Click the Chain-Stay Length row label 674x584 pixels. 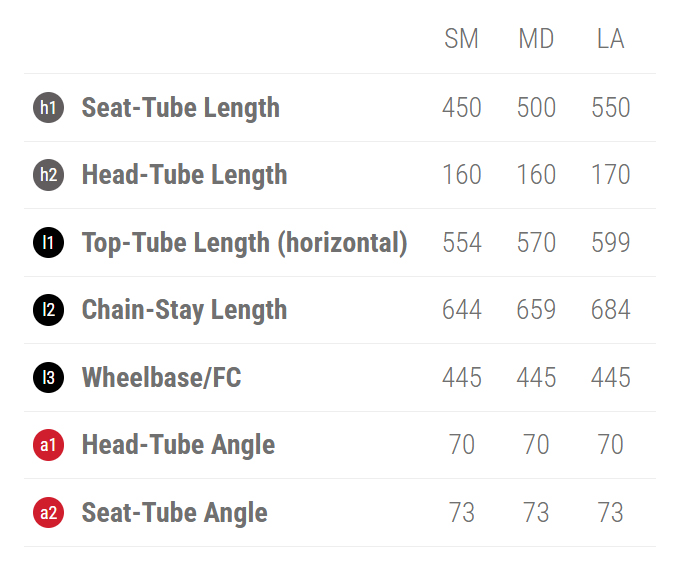[x=184, y=310]
